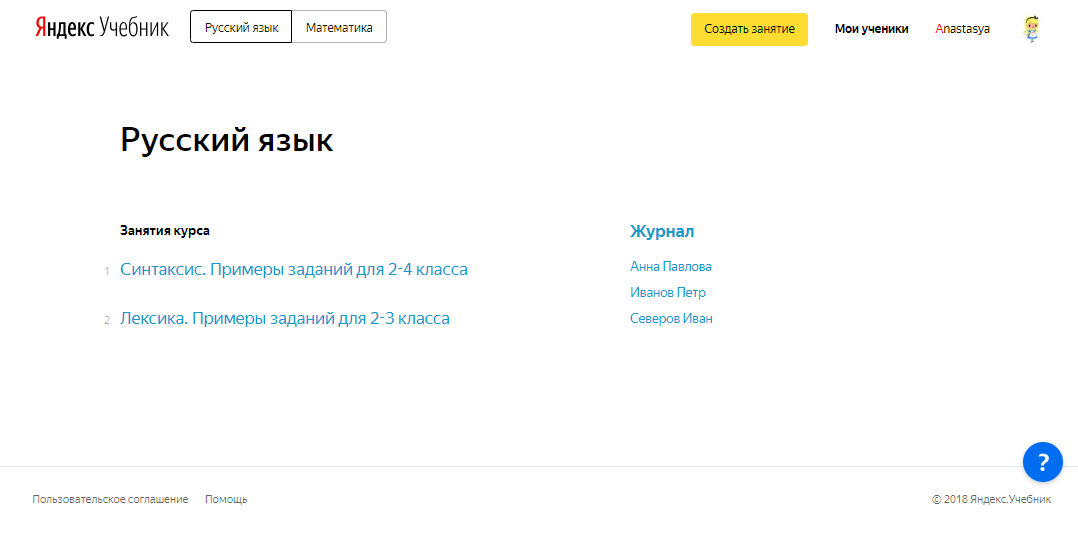Click the © 2018 Яндекс.Учебник copyright text
The image size is (1078, 535).
click(x=991, y=499)
